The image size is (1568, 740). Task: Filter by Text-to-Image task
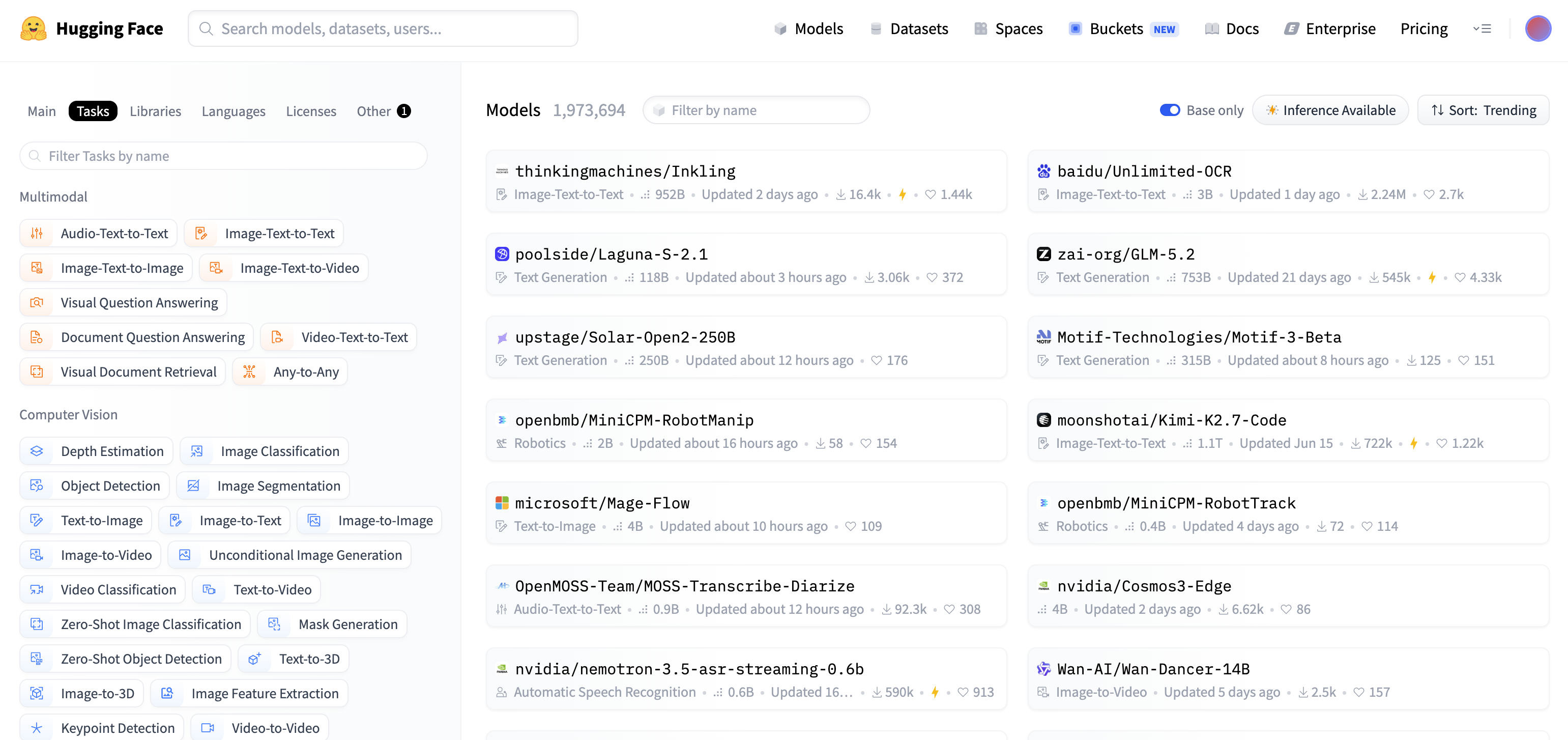click(86, 521)
